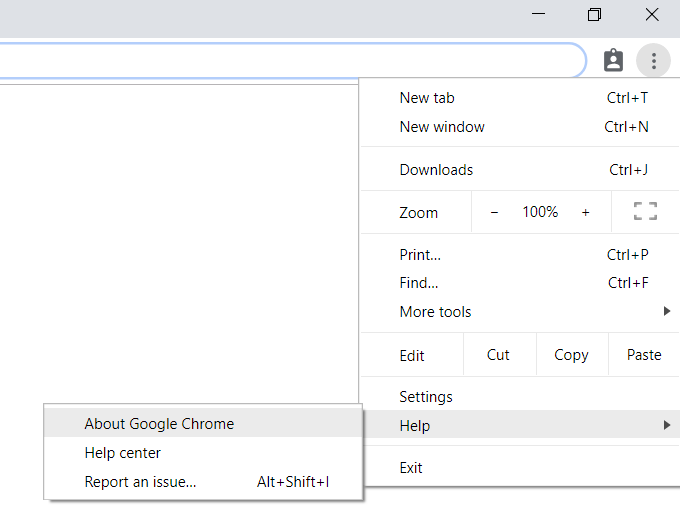Increase zoom with the plus button

[585, 212]
